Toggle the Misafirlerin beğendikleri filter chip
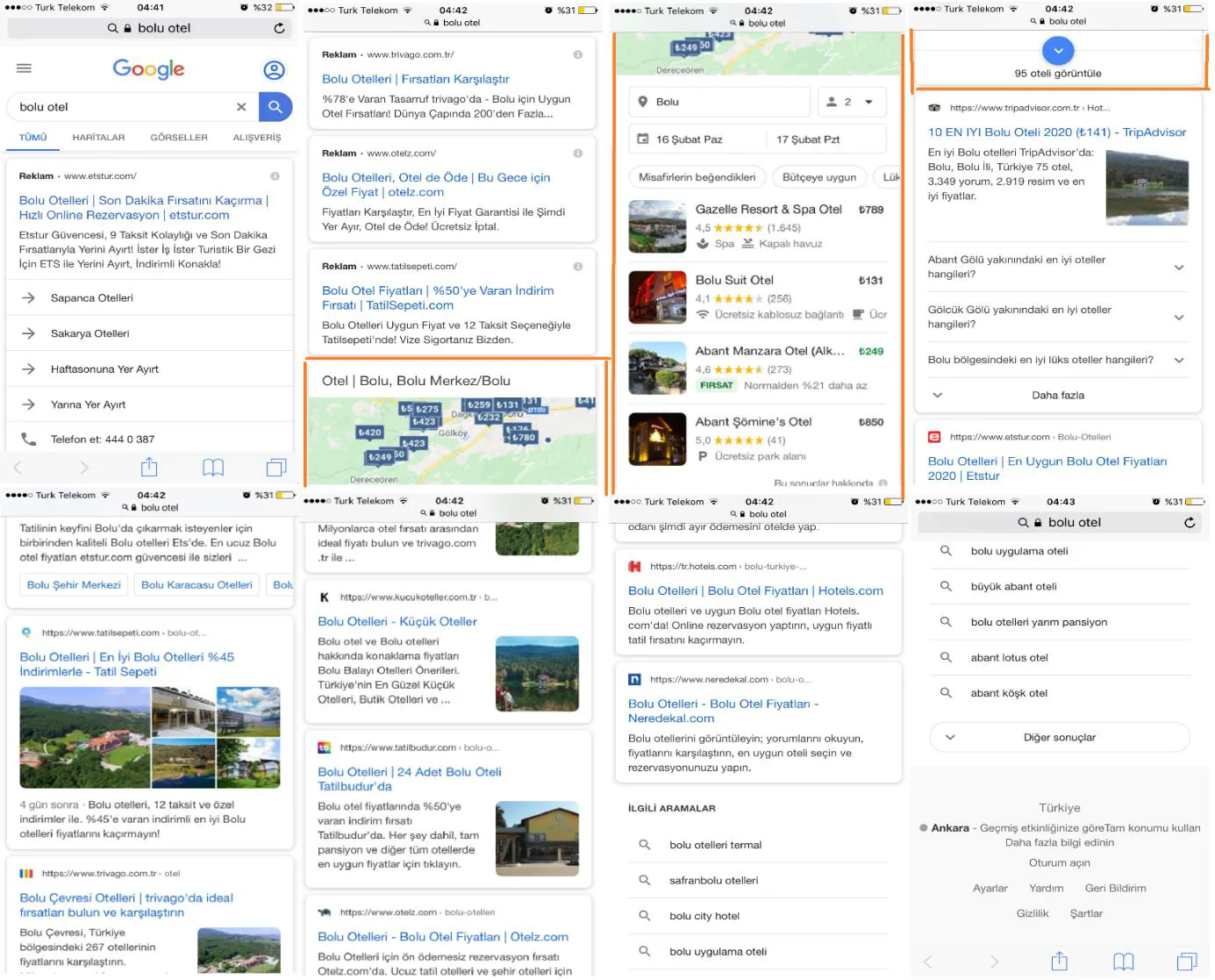This screenshot has width=1215, height=980. pos(697,177)
